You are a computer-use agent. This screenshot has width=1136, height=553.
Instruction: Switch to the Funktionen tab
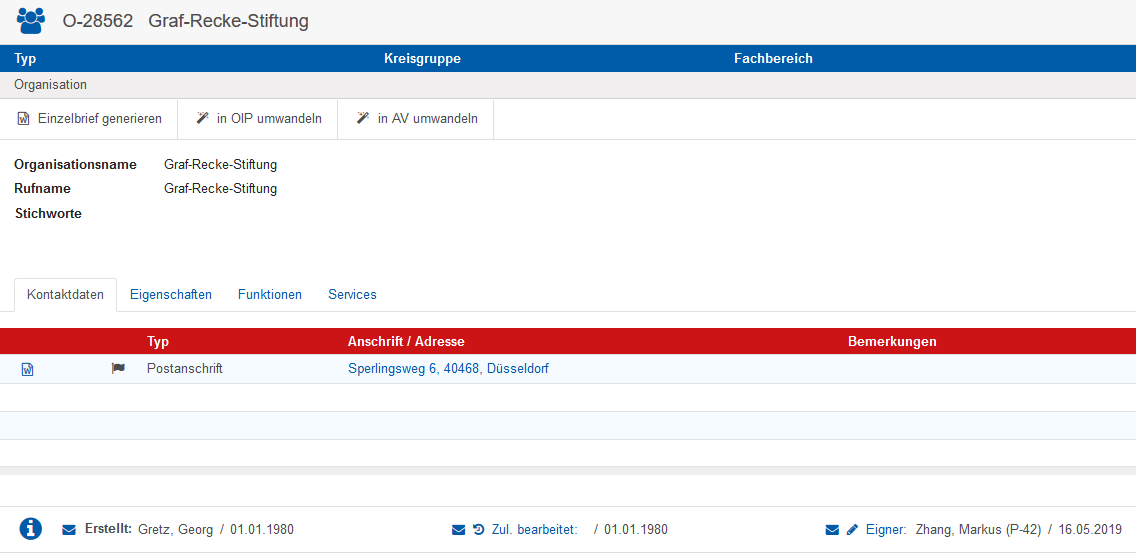(x=270, y=295)
